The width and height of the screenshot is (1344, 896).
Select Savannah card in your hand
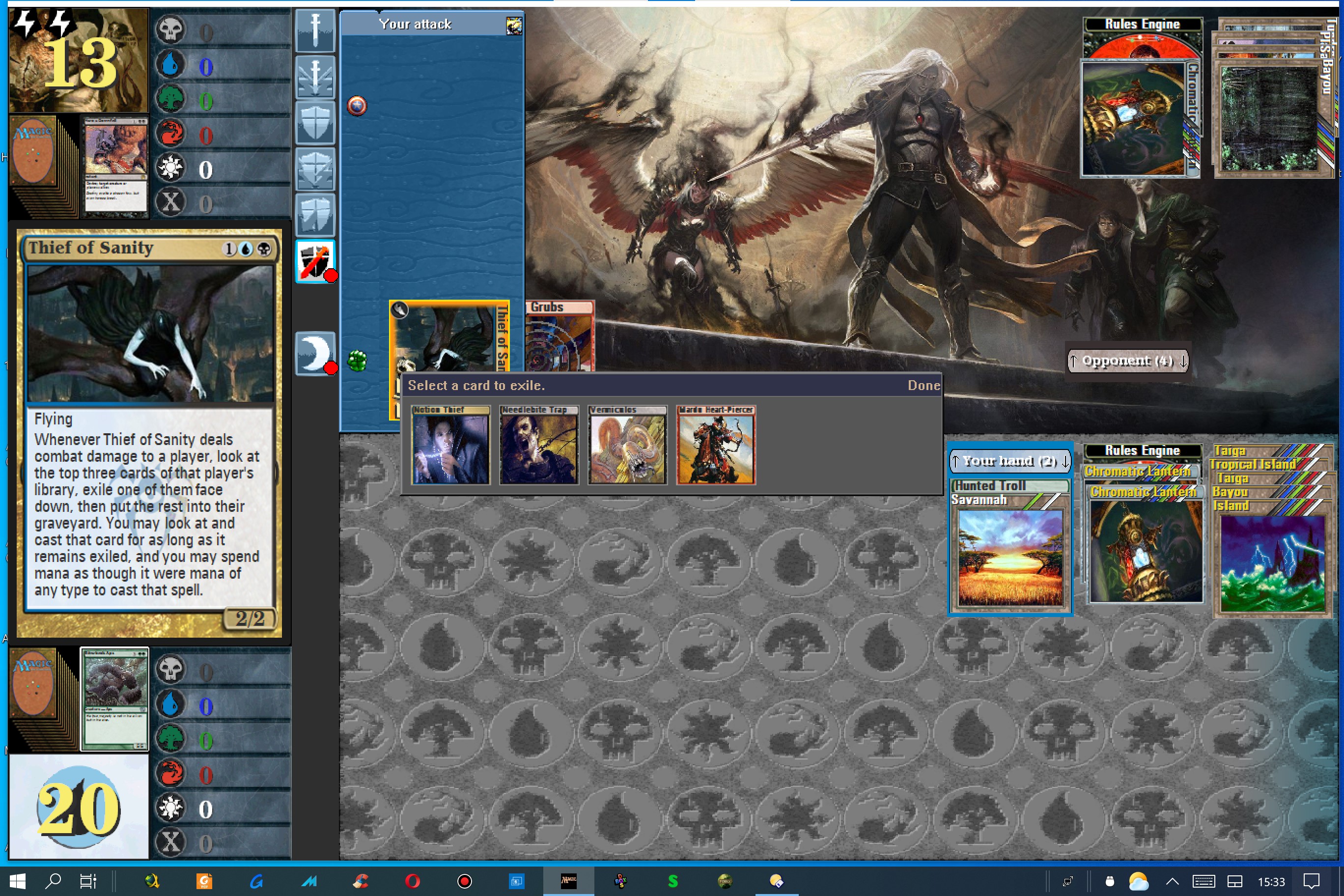pos(1009,553)
